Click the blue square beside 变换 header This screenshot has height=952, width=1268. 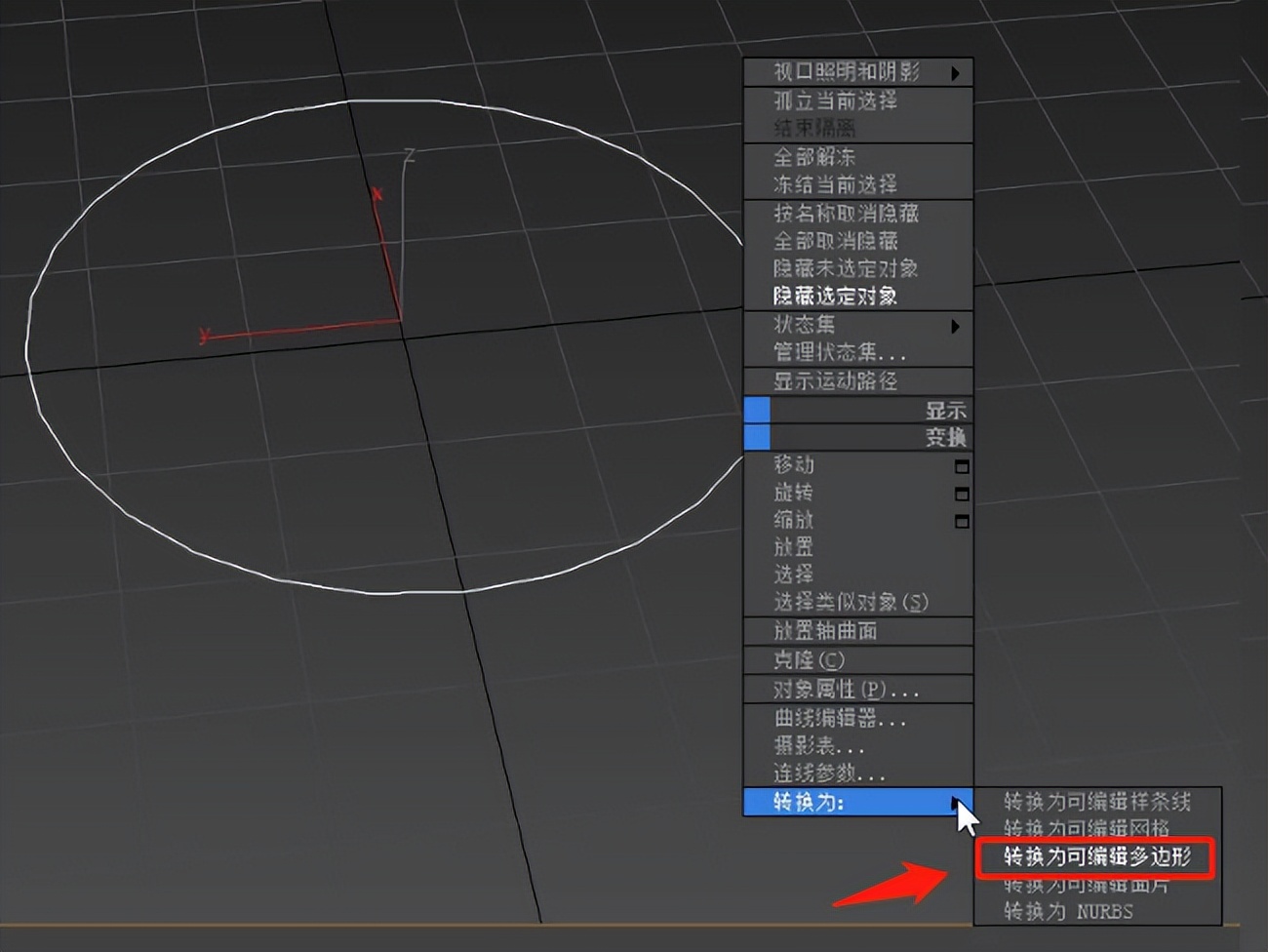click(x=757, y=438)
